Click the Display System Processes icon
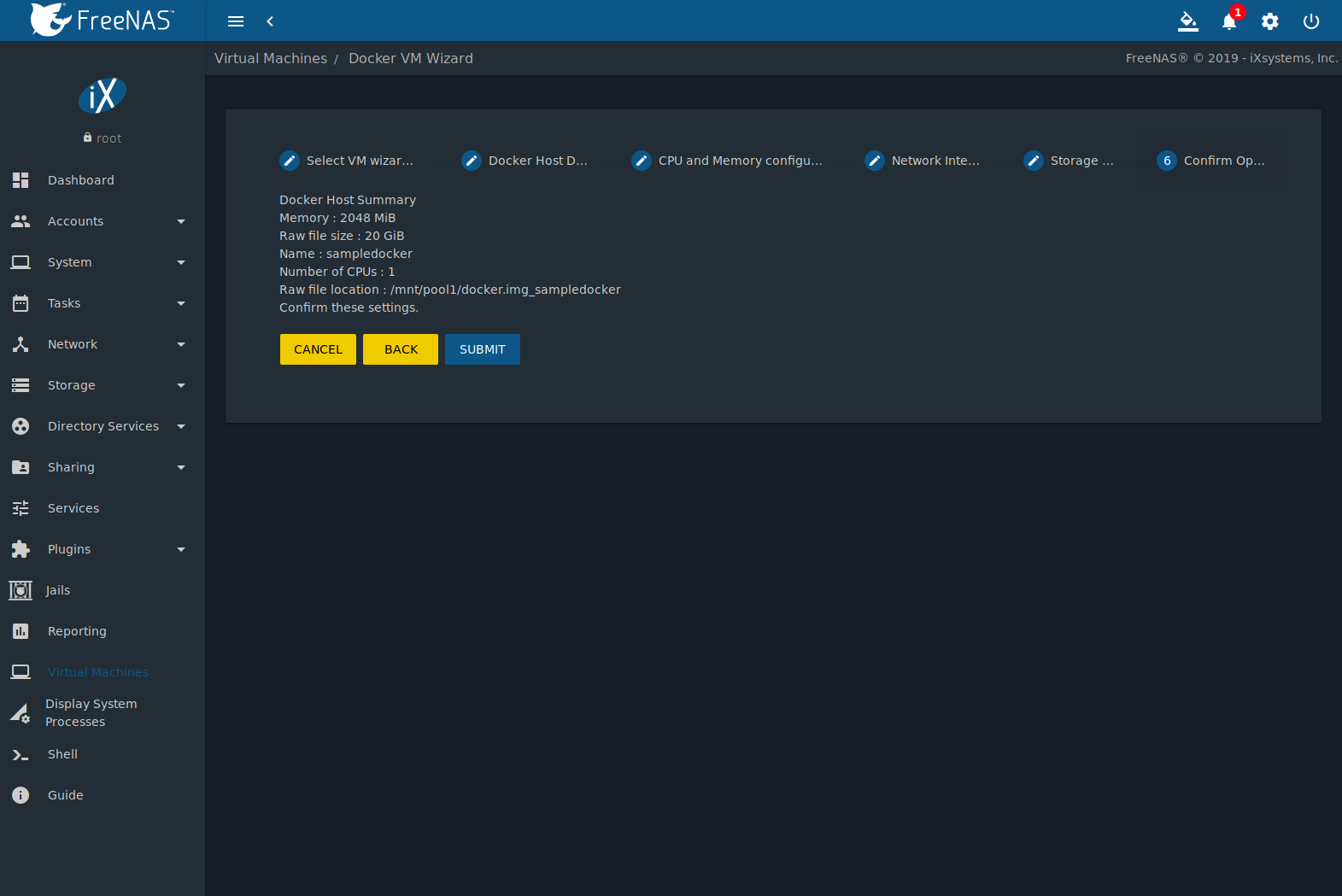This screenshot has width=1342, height=896. point(21,713)
